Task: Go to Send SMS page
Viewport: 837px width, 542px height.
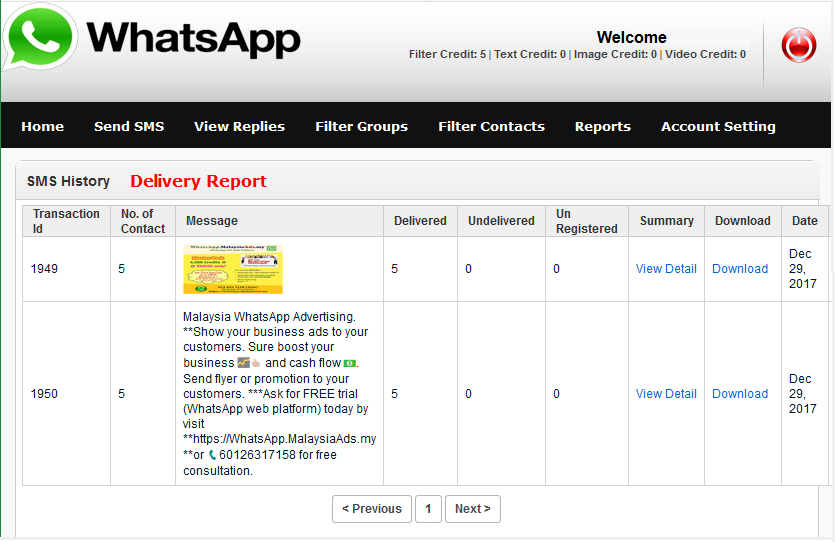Action: pyautogui.click(x=129, y=127)
